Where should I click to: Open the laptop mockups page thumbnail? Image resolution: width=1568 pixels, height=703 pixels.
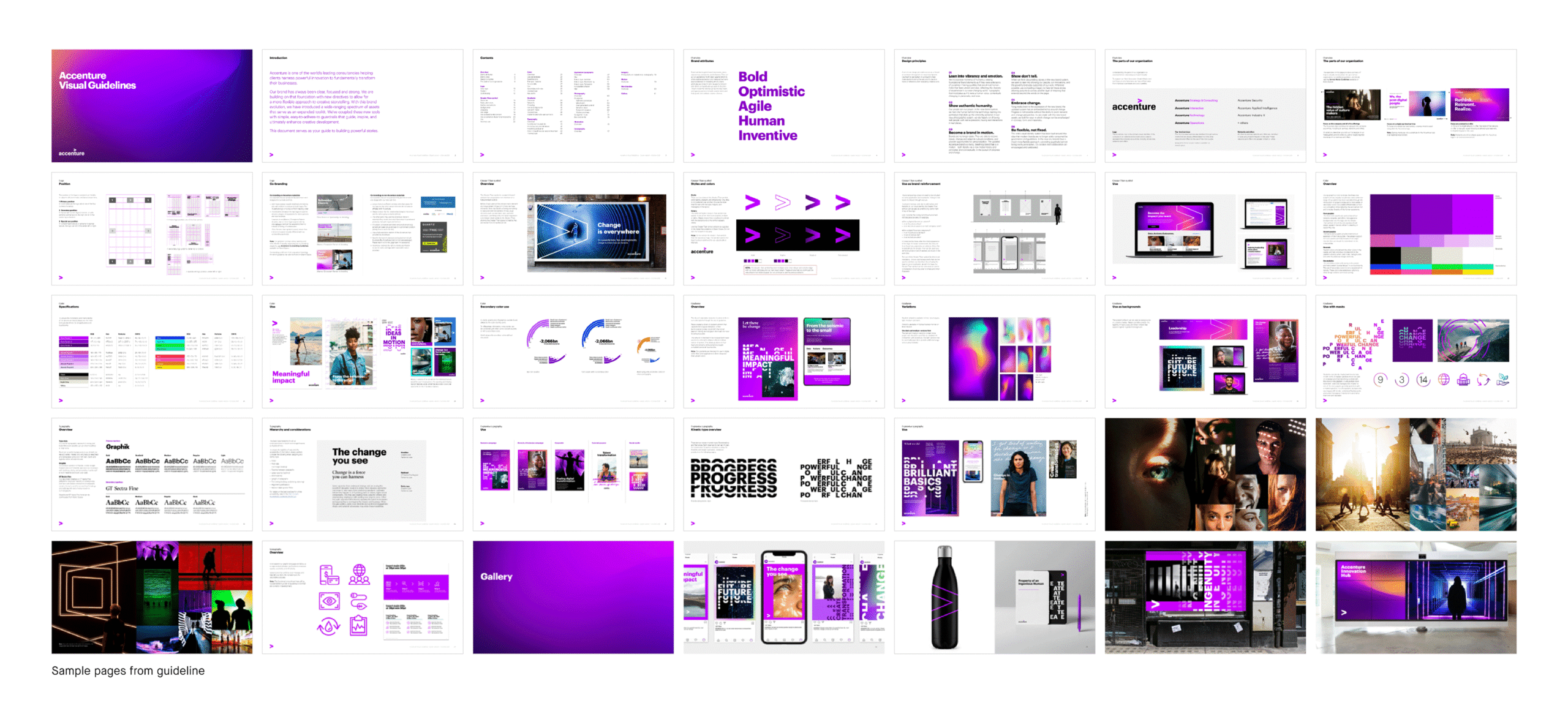[1205, 228]
